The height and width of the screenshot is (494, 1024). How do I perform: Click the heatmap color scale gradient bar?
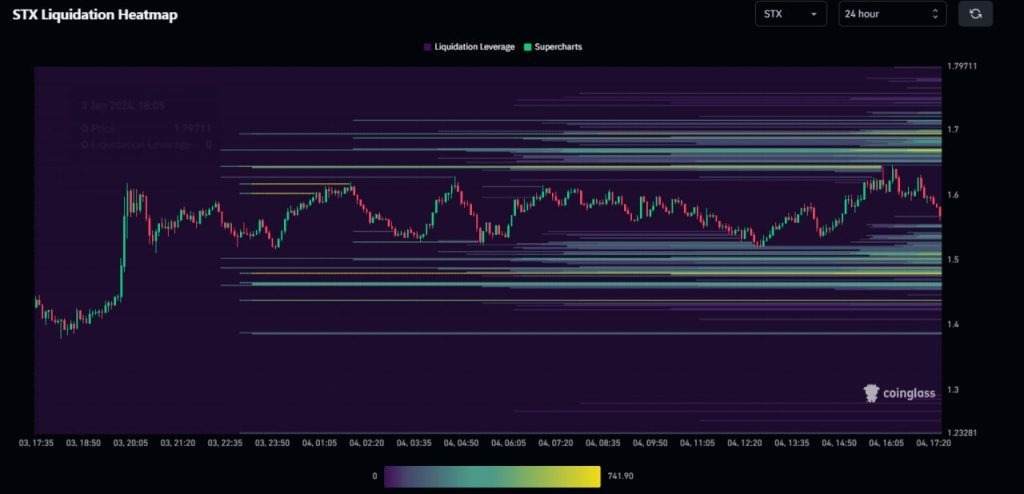click(x=492, y=476)
